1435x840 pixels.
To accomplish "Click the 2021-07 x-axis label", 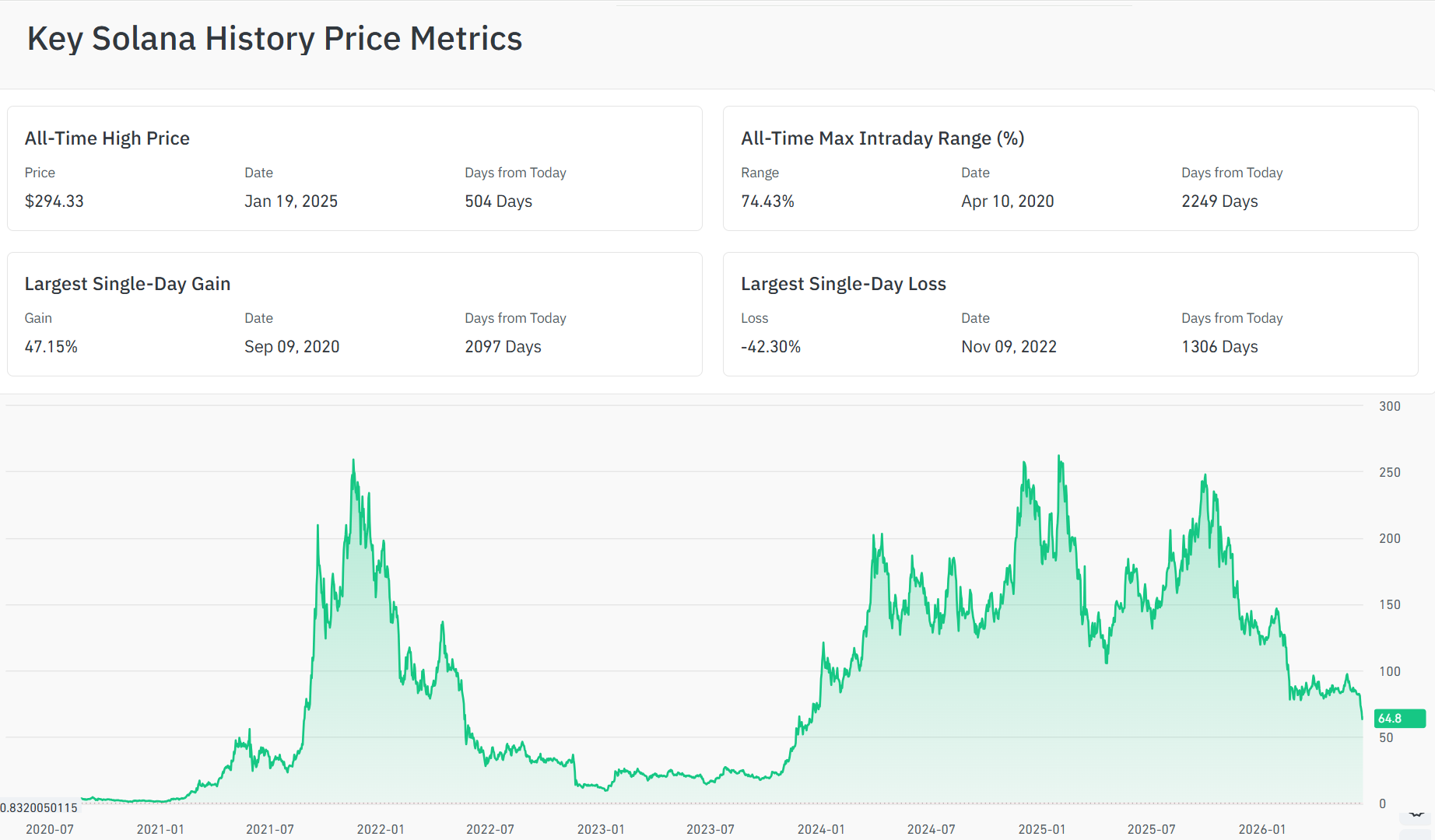I will click(270, 830).
